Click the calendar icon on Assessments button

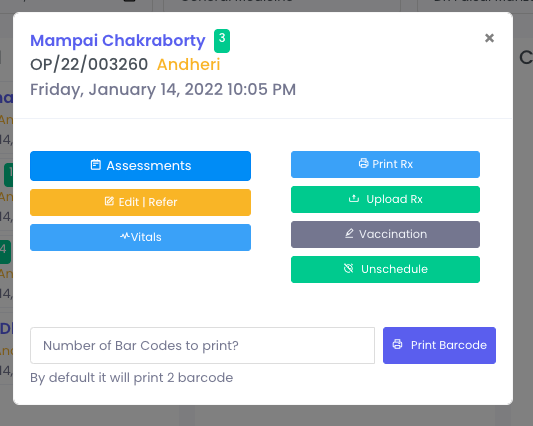96,165
